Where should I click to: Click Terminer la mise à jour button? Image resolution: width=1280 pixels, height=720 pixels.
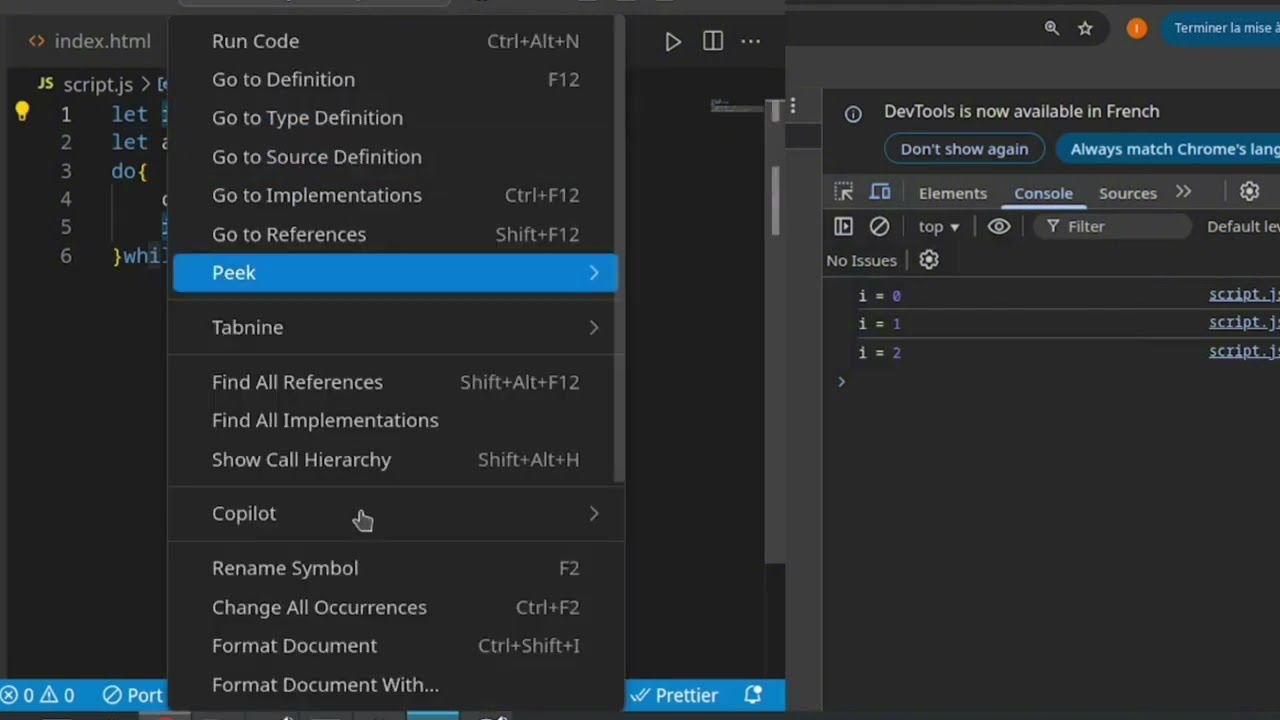(x=1221, y=28)
